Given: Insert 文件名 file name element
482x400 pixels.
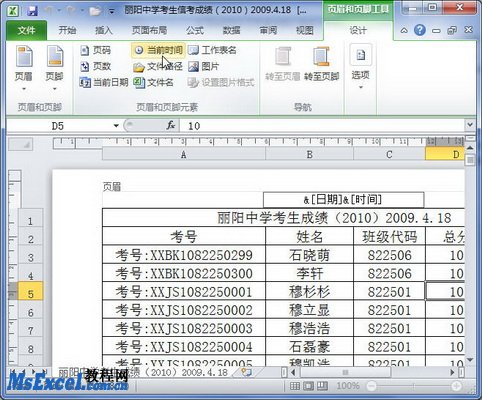Looking at the screenshot, I should (x=153, y=82).
